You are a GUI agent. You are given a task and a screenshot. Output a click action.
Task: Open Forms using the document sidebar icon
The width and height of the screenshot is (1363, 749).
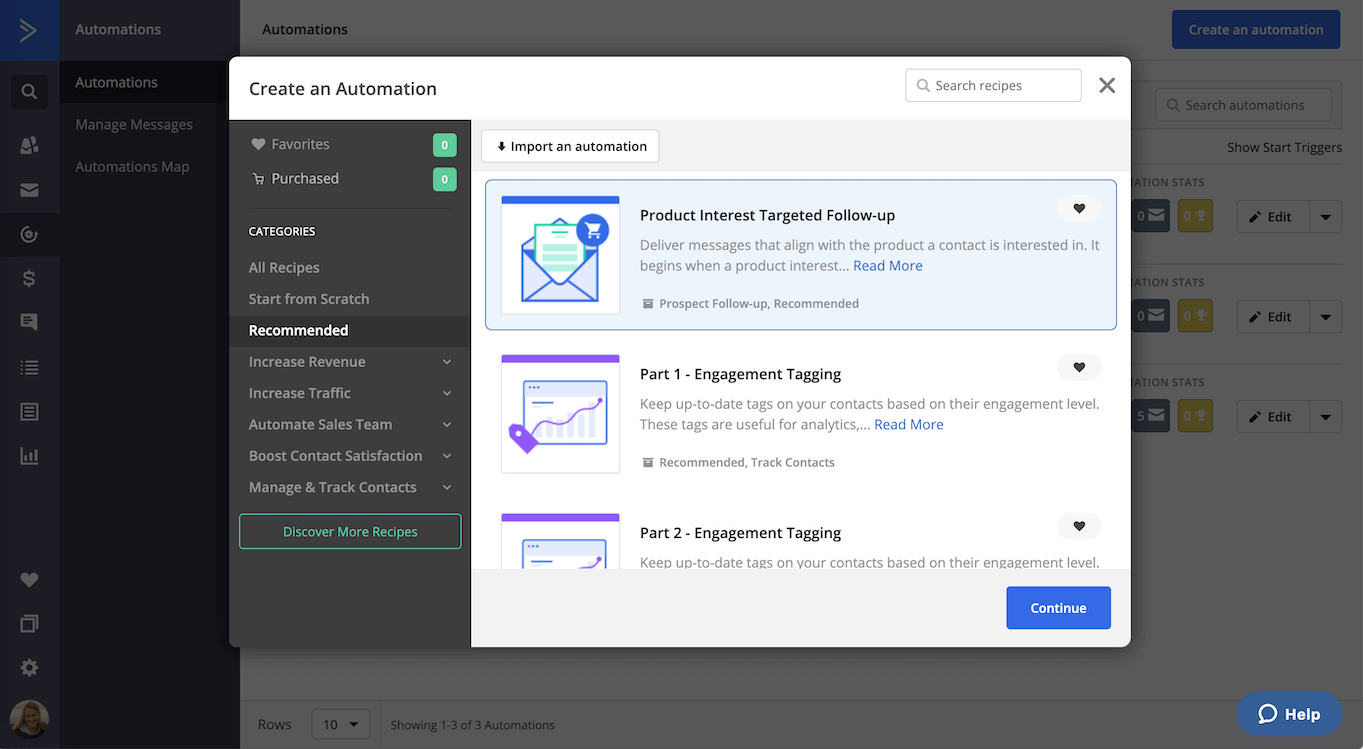click(x=29, y=411)
